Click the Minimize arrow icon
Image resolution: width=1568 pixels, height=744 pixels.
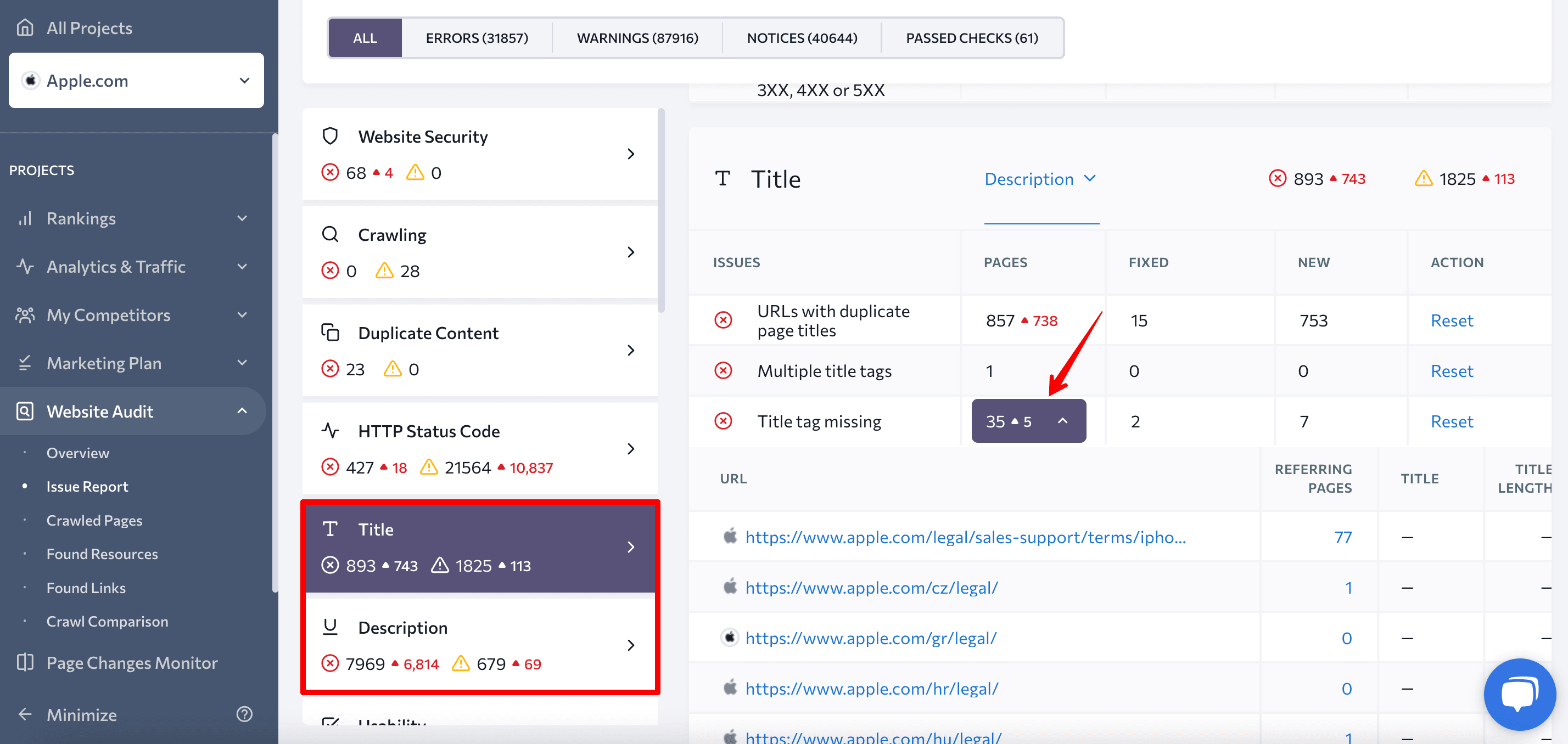pos(25,714)
